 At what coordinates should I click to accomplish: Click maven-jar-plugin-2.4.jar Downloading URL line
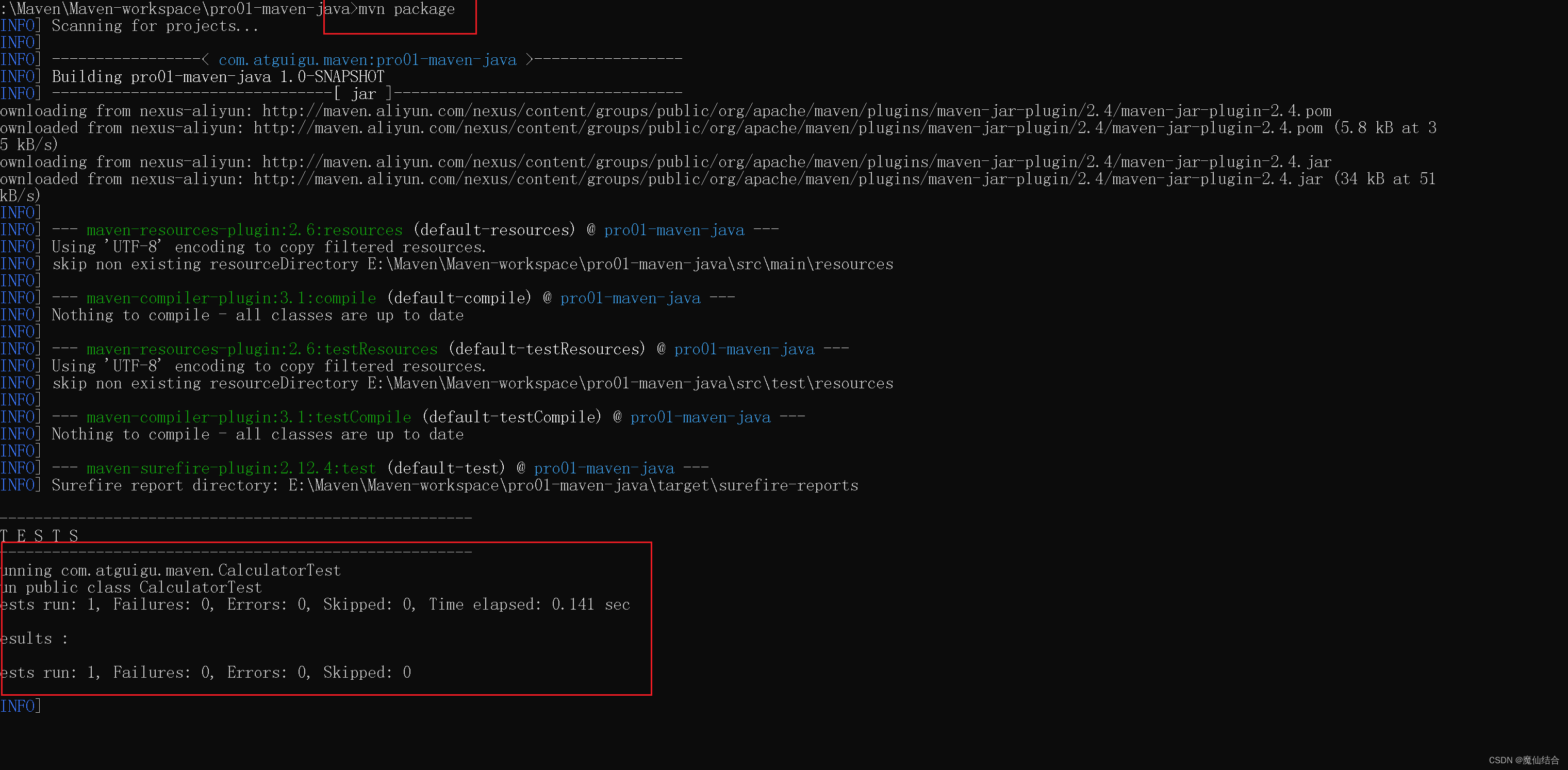click(666, 162)
